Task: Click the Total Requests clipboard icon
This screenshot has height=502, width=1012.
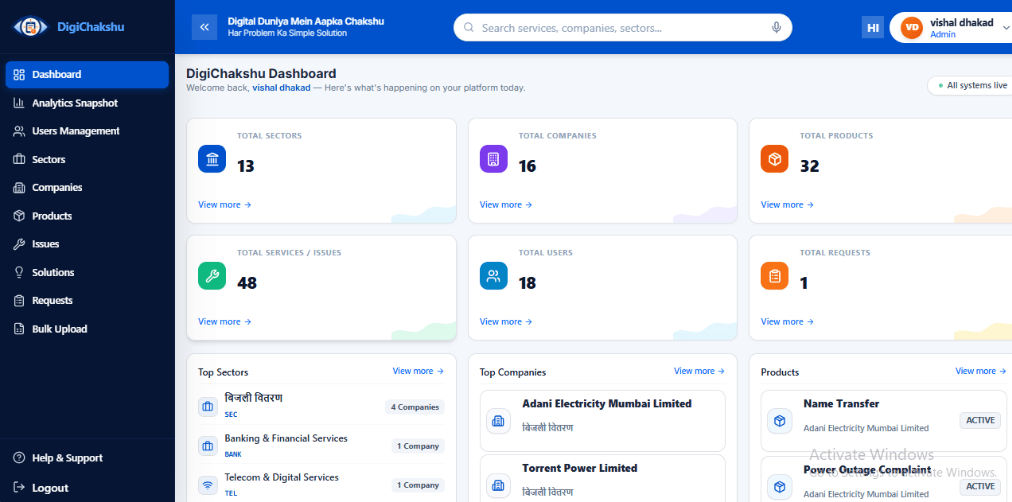Action: (774, 276)
